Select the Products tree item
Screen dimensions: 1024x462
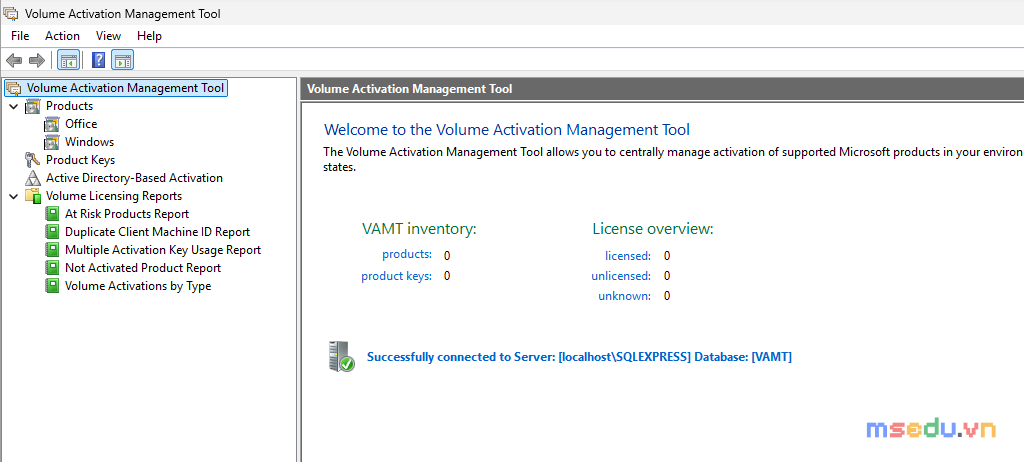point(69,106)
